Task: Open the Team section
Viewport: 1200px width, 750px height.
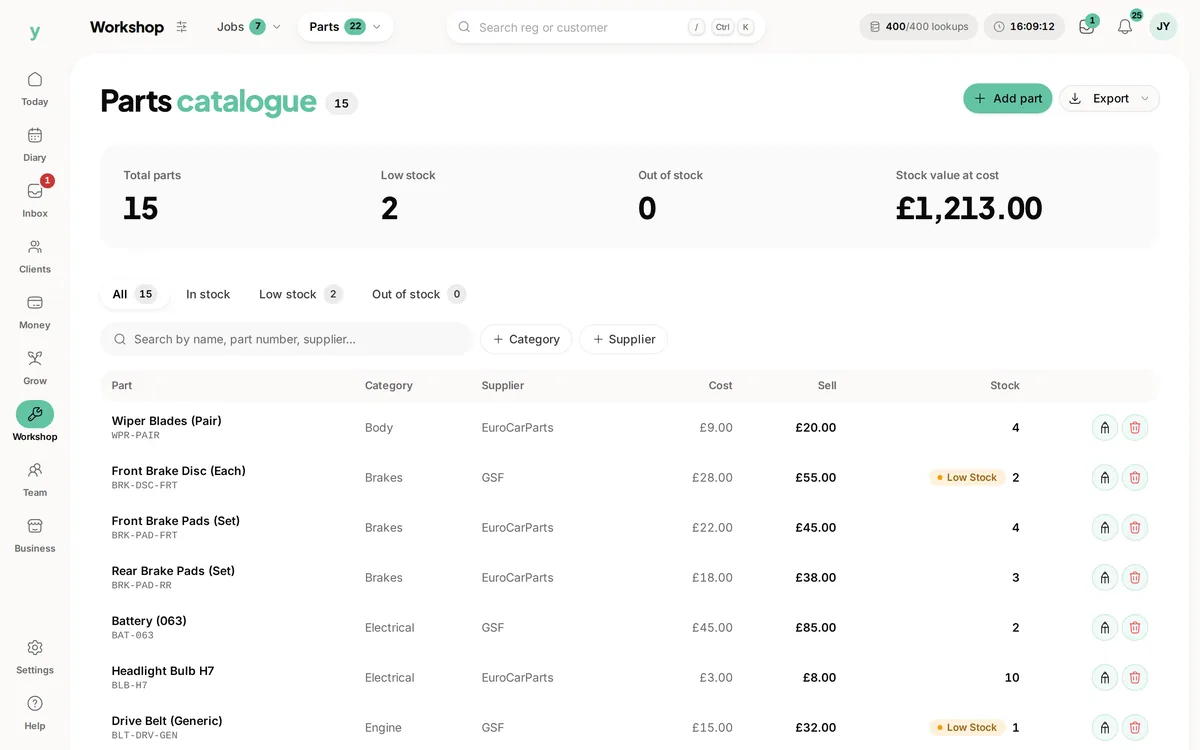Action: coord(35,479)
